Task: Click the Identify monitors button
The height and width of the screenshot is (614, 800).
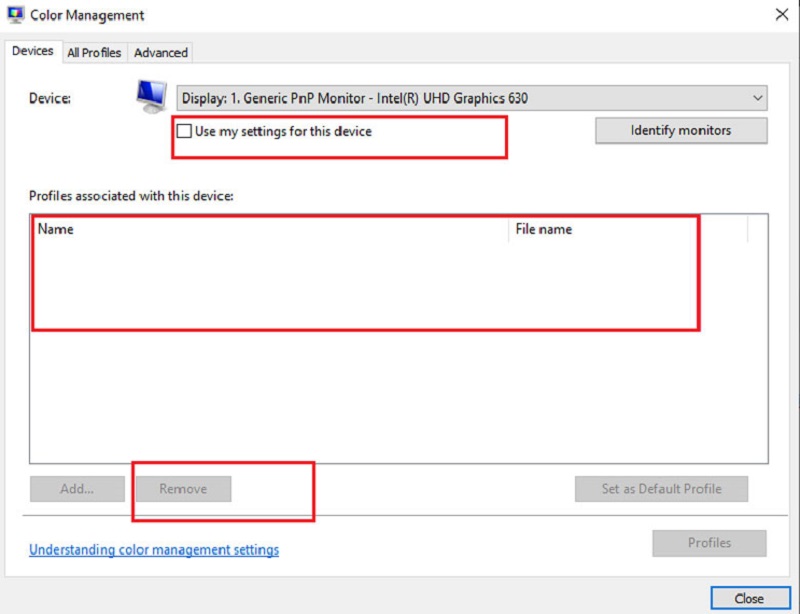Action: click(x=680, y=130)
